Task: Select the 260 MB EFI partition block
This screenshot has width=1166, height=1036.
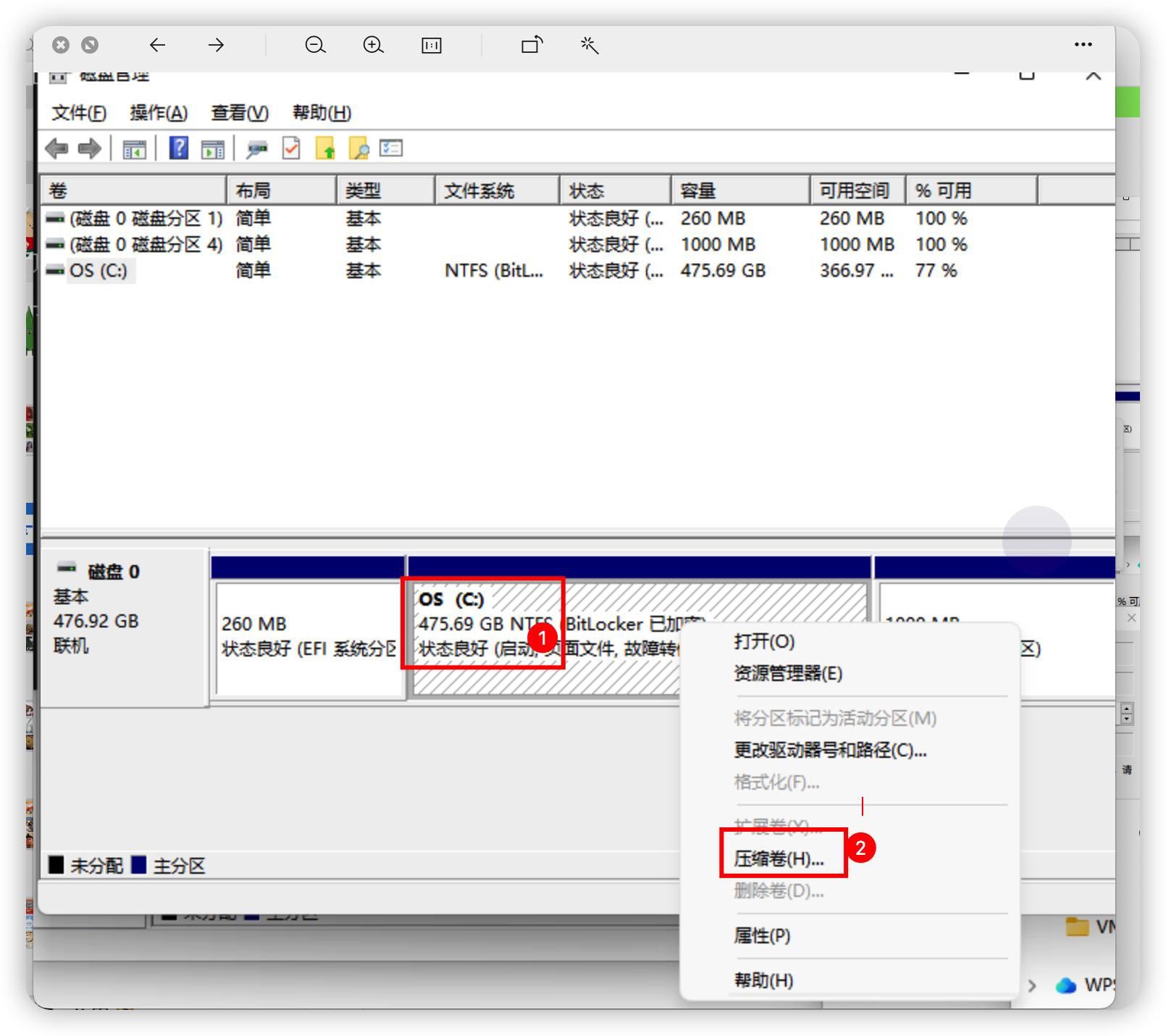Action: pos(308,638)
